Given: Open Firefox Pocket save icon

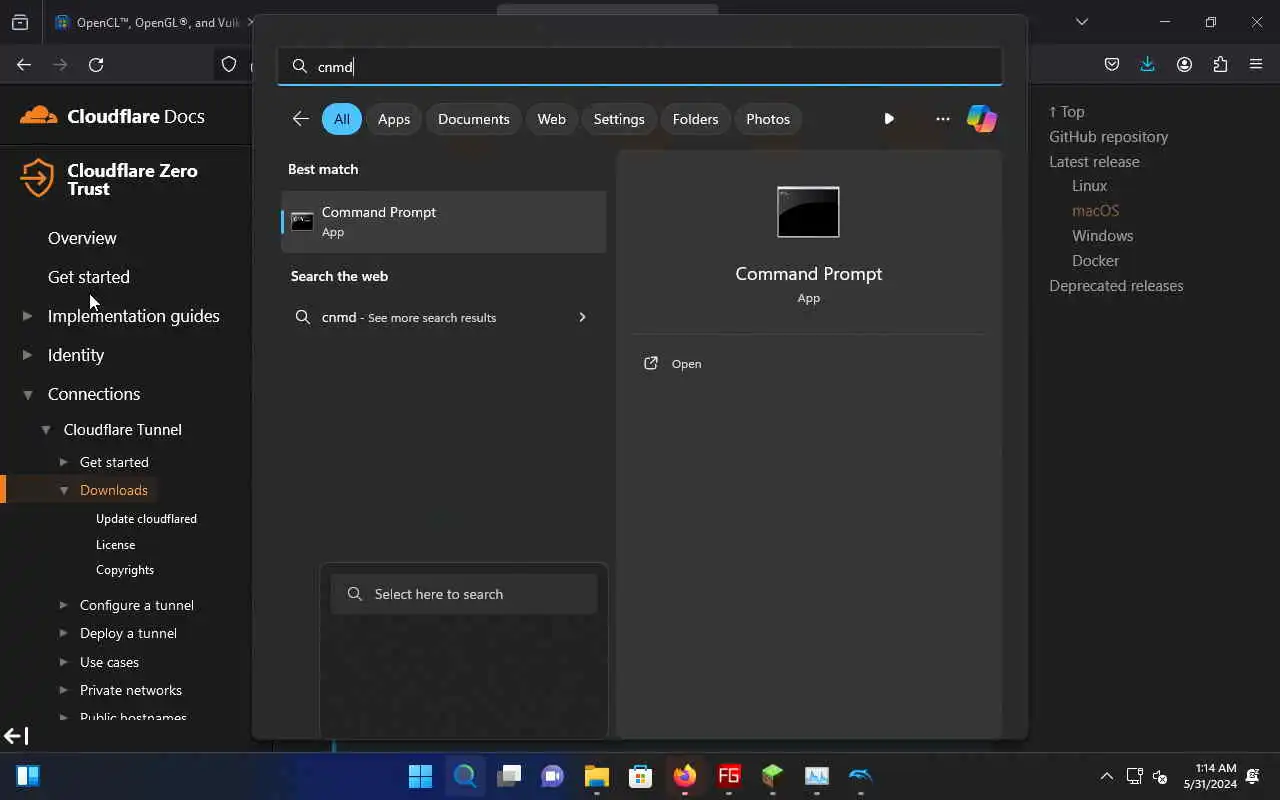Looking at the screenshot, I should point(1111,64).
